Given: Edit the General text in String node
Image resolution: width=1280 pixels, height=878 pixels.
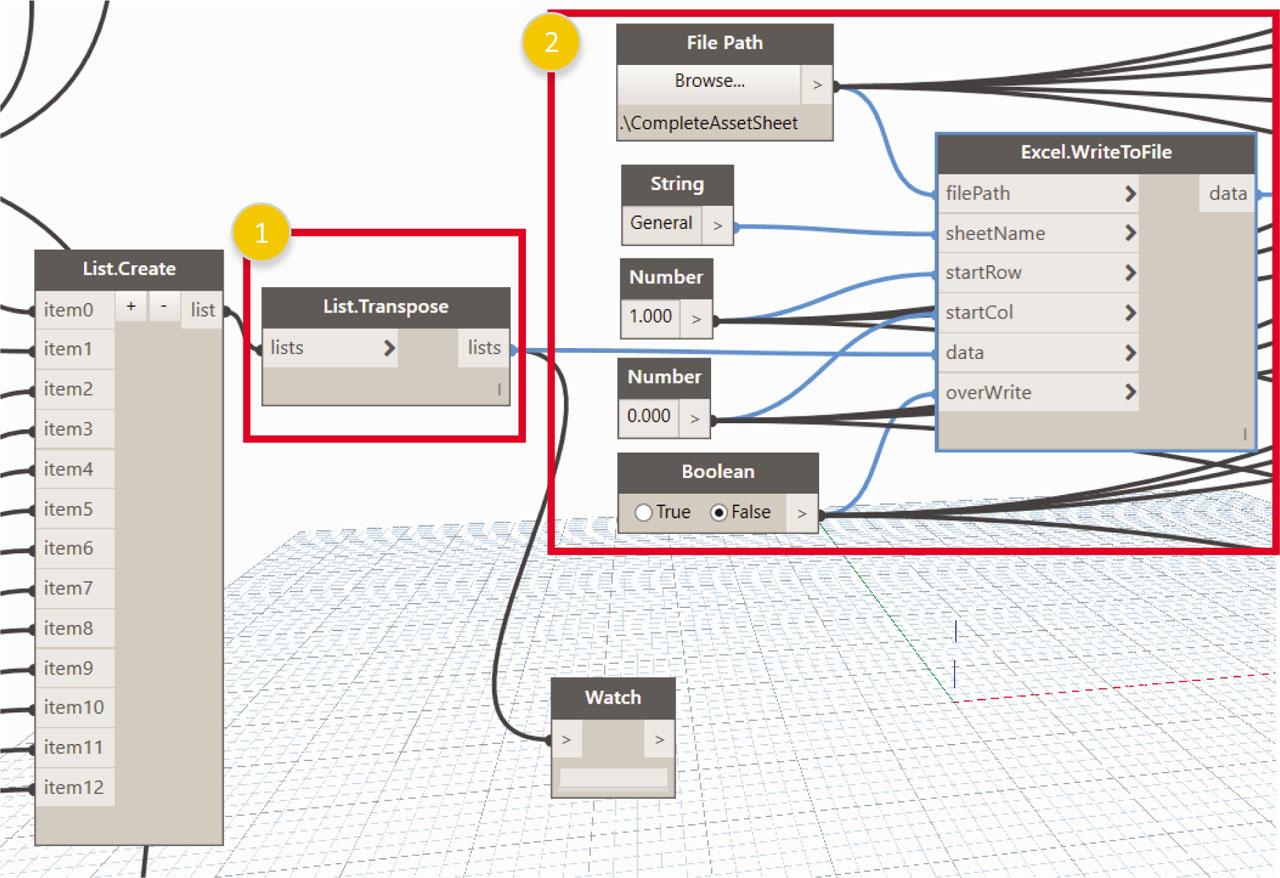Looking at the screenshot, I should tap(661, 224).
